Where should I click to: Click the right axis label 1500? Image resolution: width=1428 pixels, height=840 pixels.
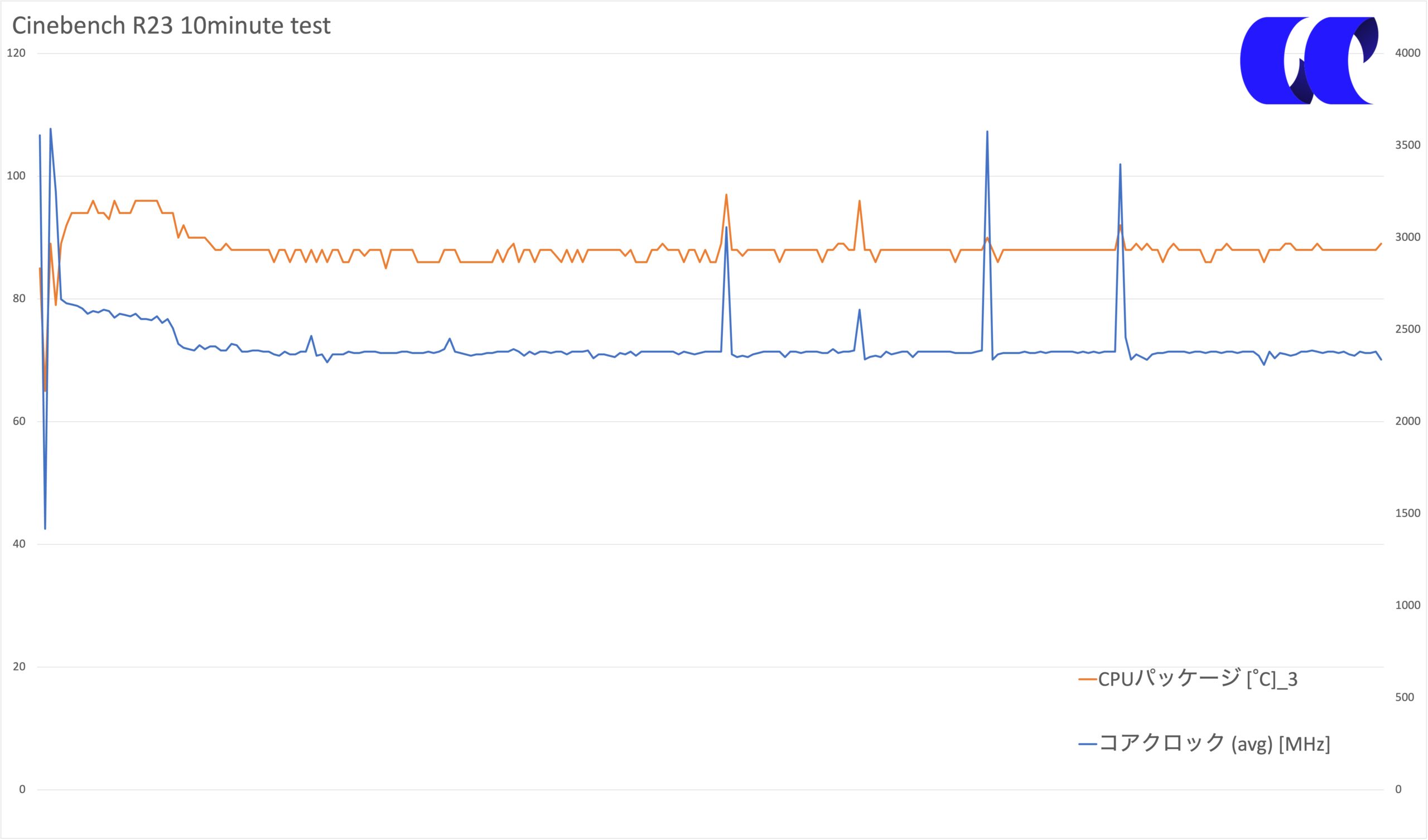coord(1407,513)
